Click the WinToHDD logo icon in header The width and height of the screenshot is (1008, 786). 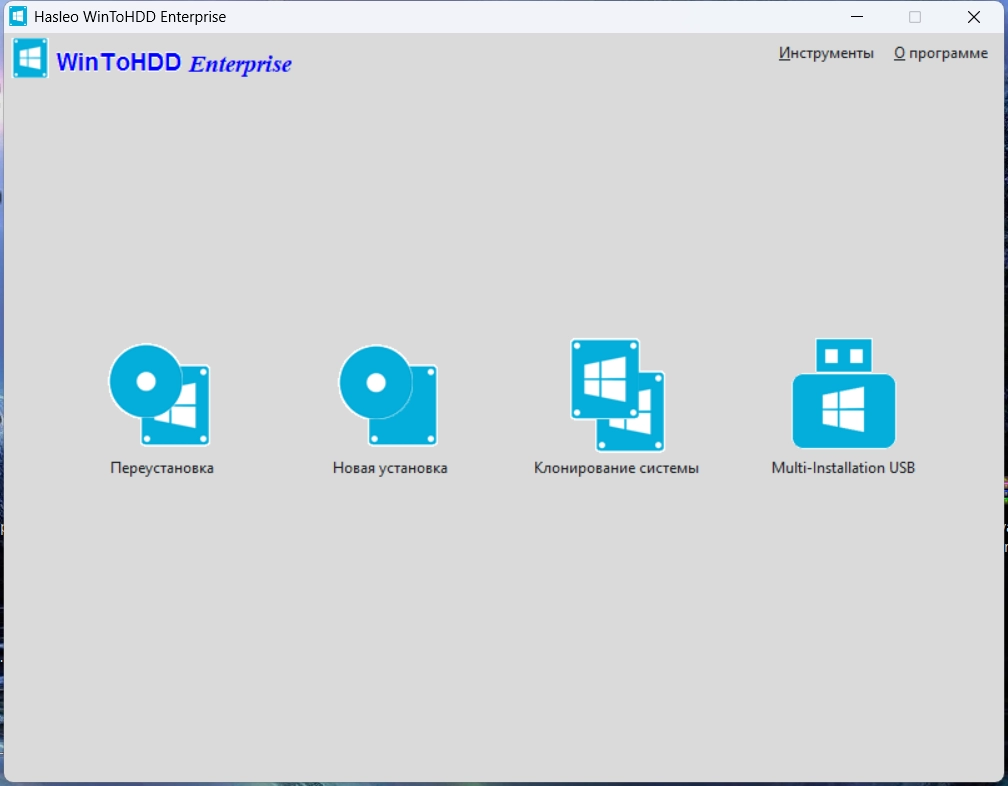(x=30, y=58)
